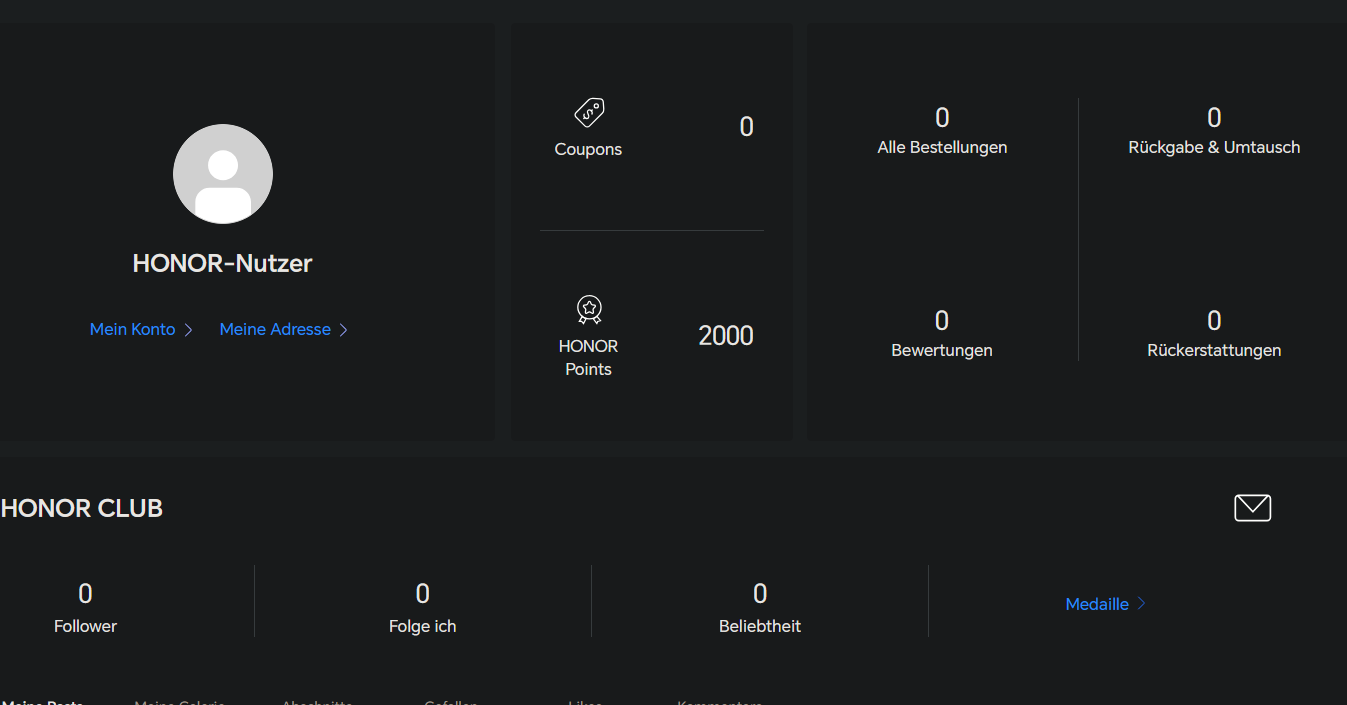Click the HONOR Points medal icon
The height and width of the screenshot is (705, 1347).
click(x=589, y=310)
